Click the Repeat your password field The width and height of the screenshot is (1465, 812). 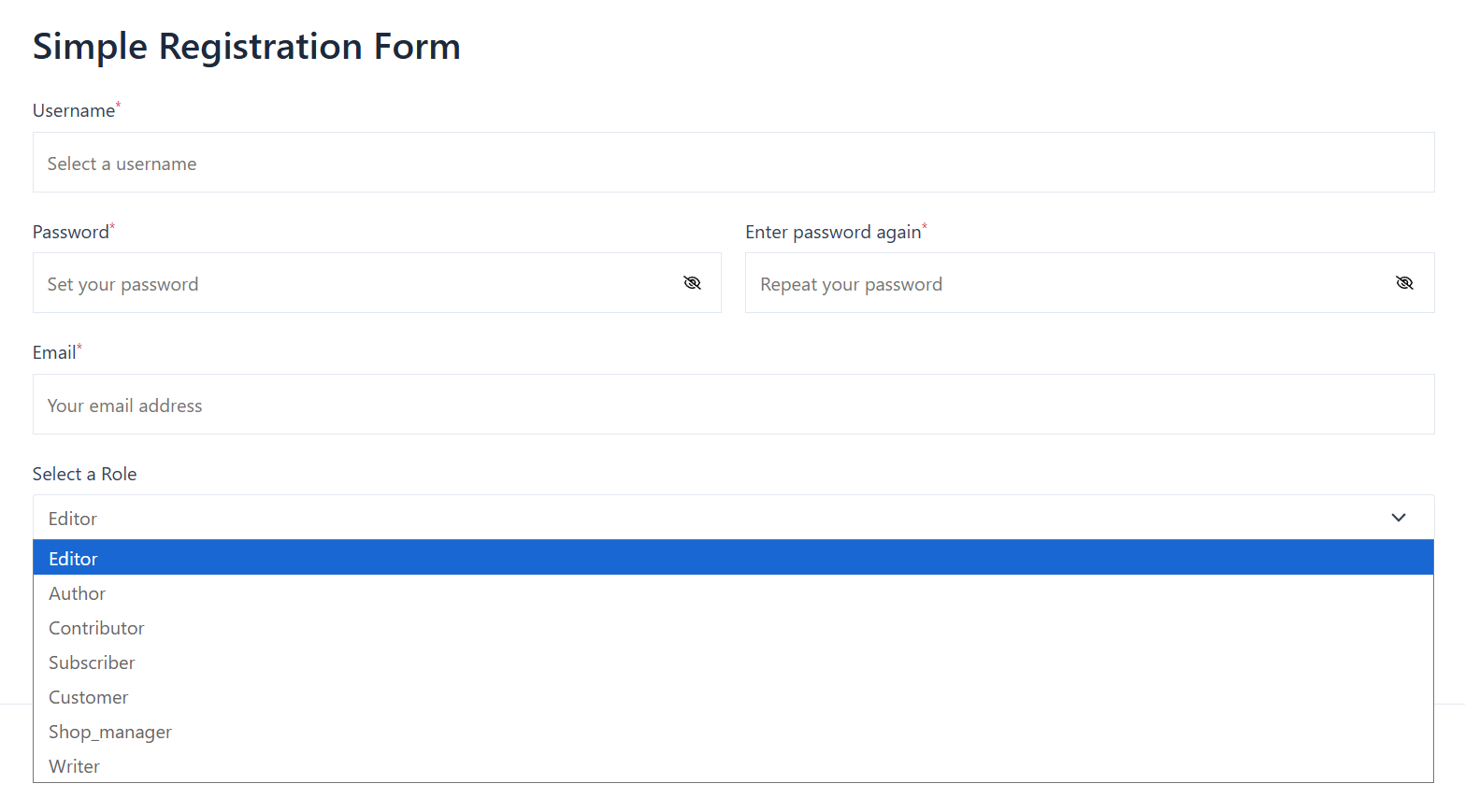coord(1066,283)
